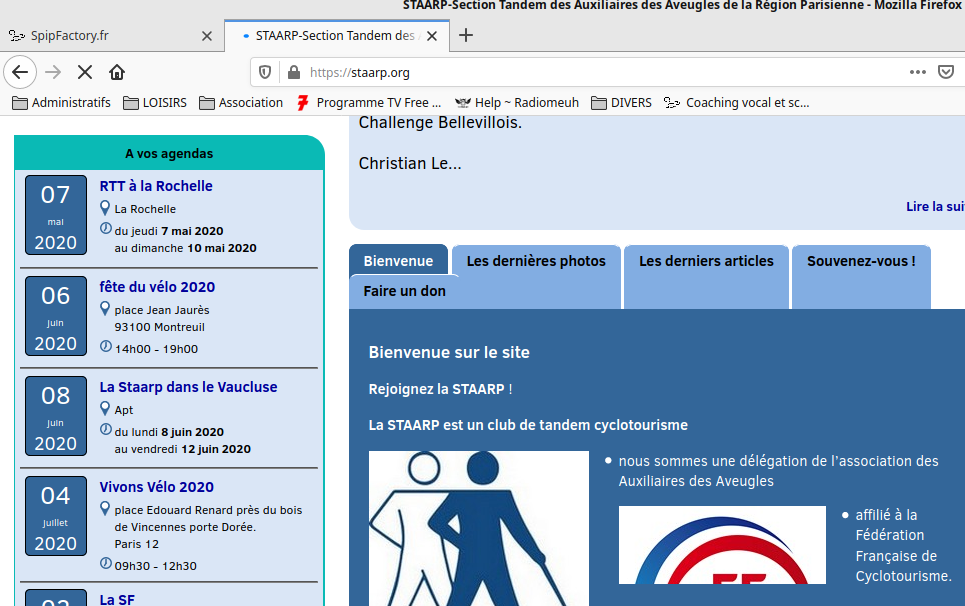Open the Vivons Vélo 2020 event
The width and height of the screenshot is (965, 606).
[x=156, y=487]
